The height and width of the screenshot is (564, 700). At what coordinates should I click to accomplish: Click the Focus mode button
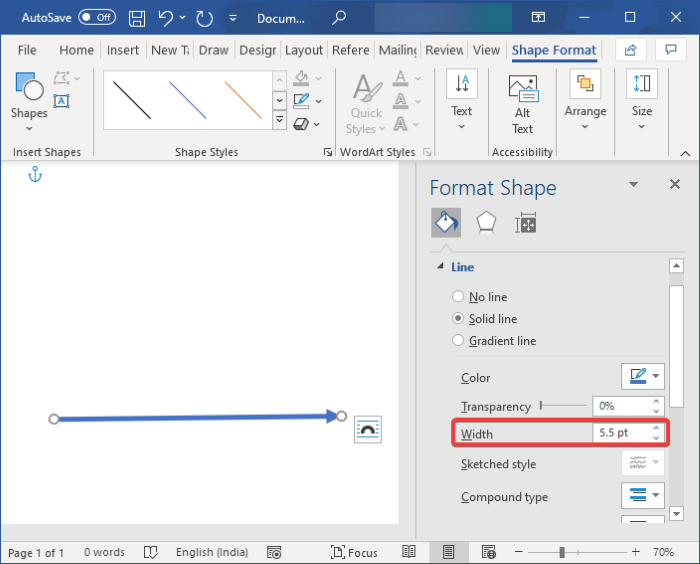pos(354,552)
